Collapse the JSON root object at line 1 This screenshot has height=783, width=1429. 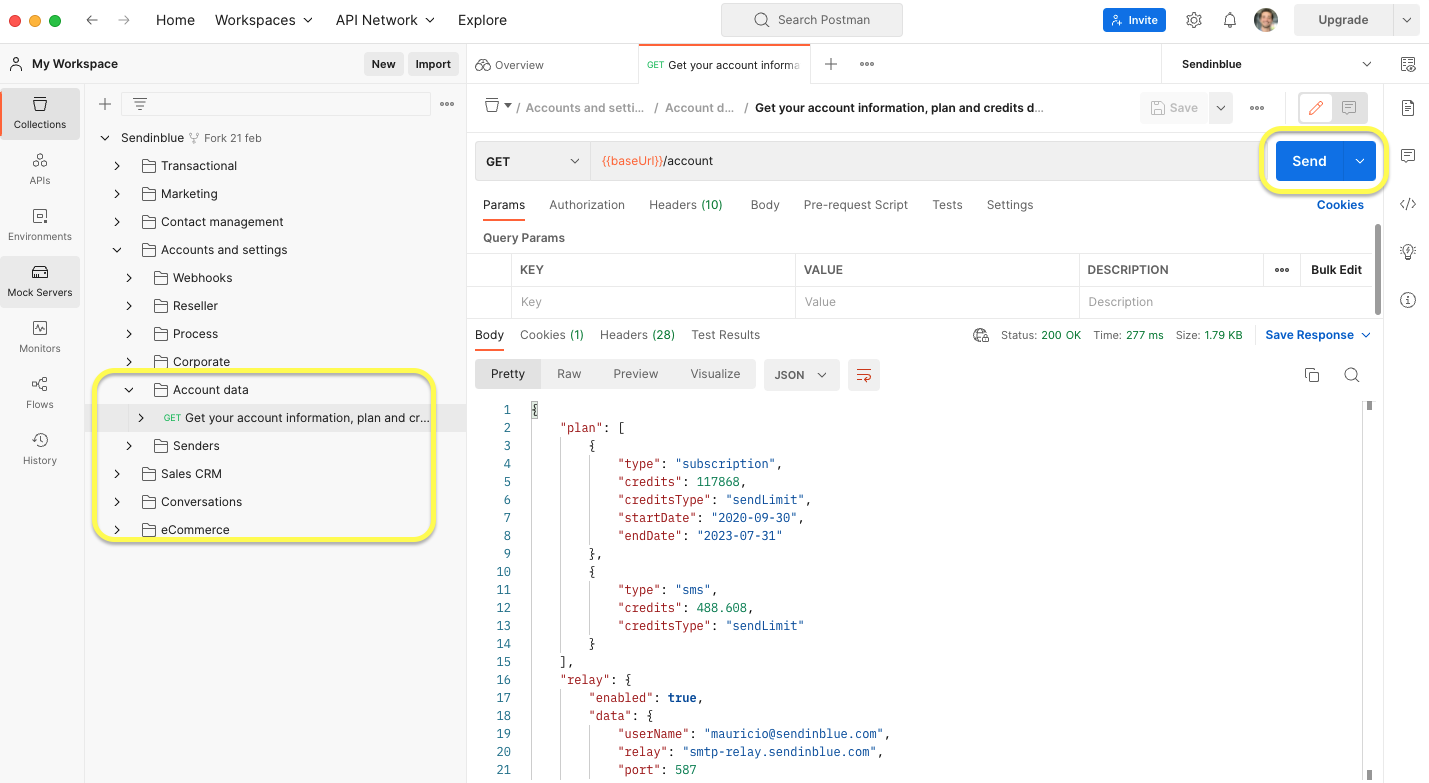pyautogui.click(x=534, y=409)
